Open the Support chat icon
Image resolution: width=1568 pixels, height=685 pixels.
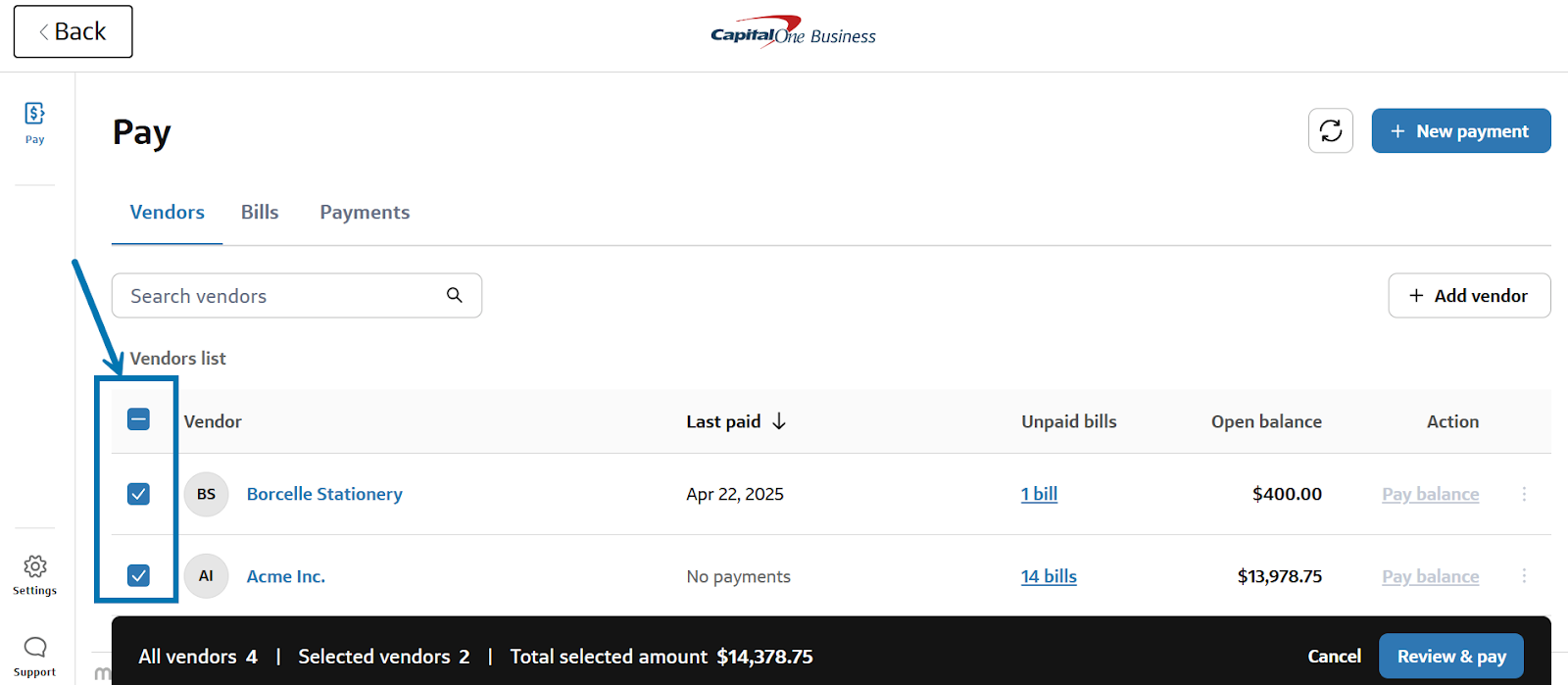coord(35,648)
